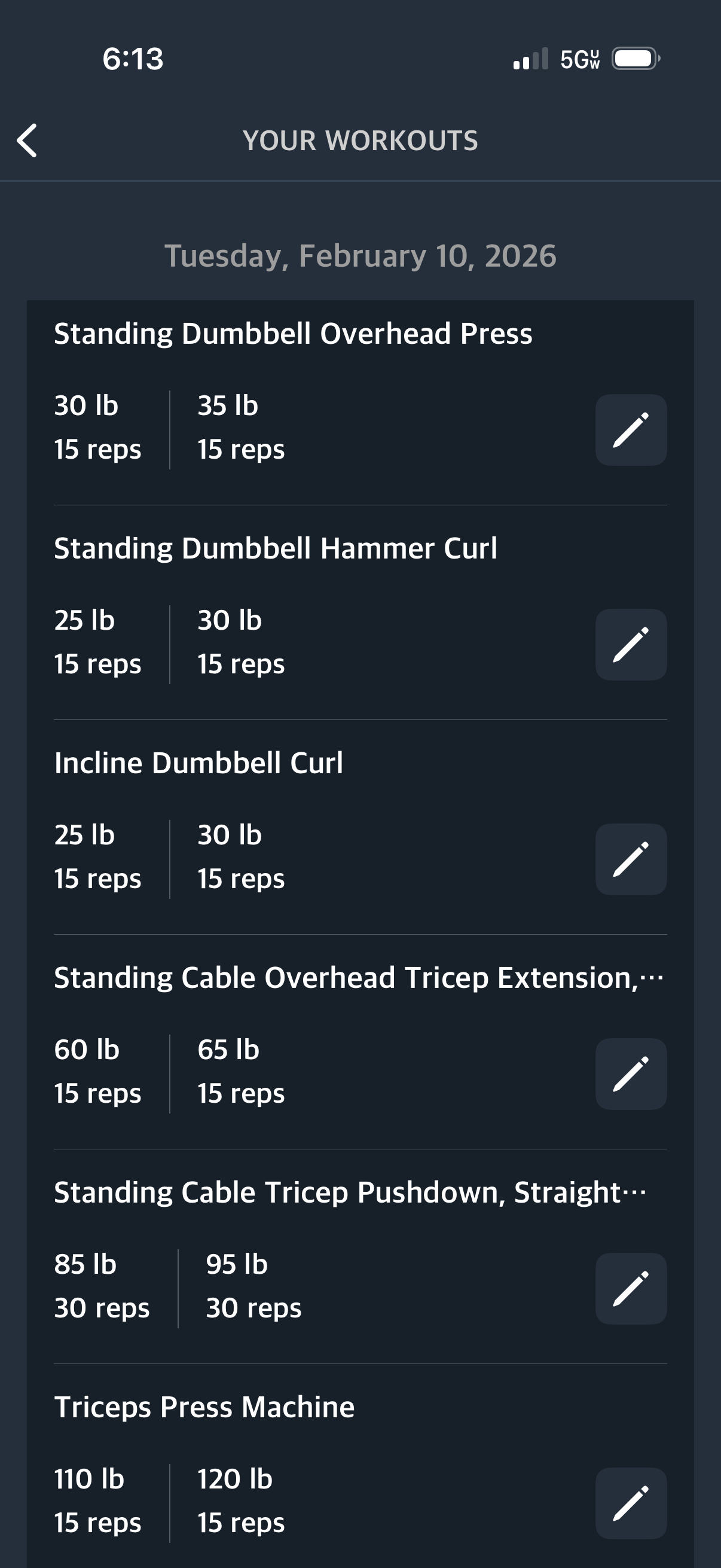
Task: Select the 35 lb overhead press set
Action: (x=240, y=428)
